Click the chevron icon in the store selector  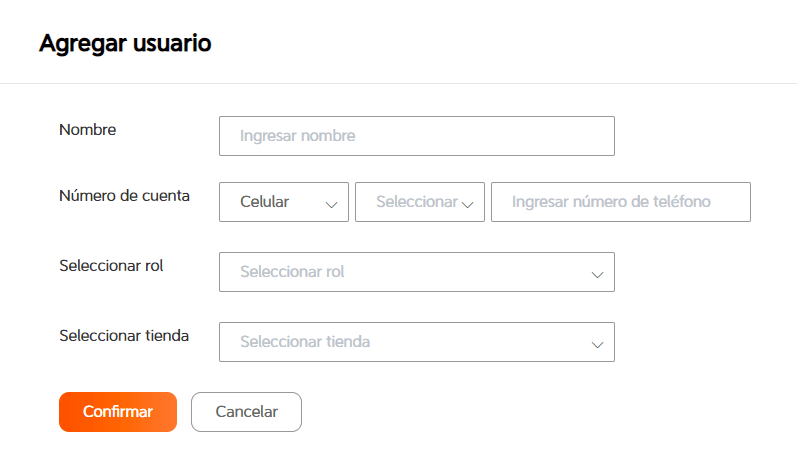coord(597,343)
